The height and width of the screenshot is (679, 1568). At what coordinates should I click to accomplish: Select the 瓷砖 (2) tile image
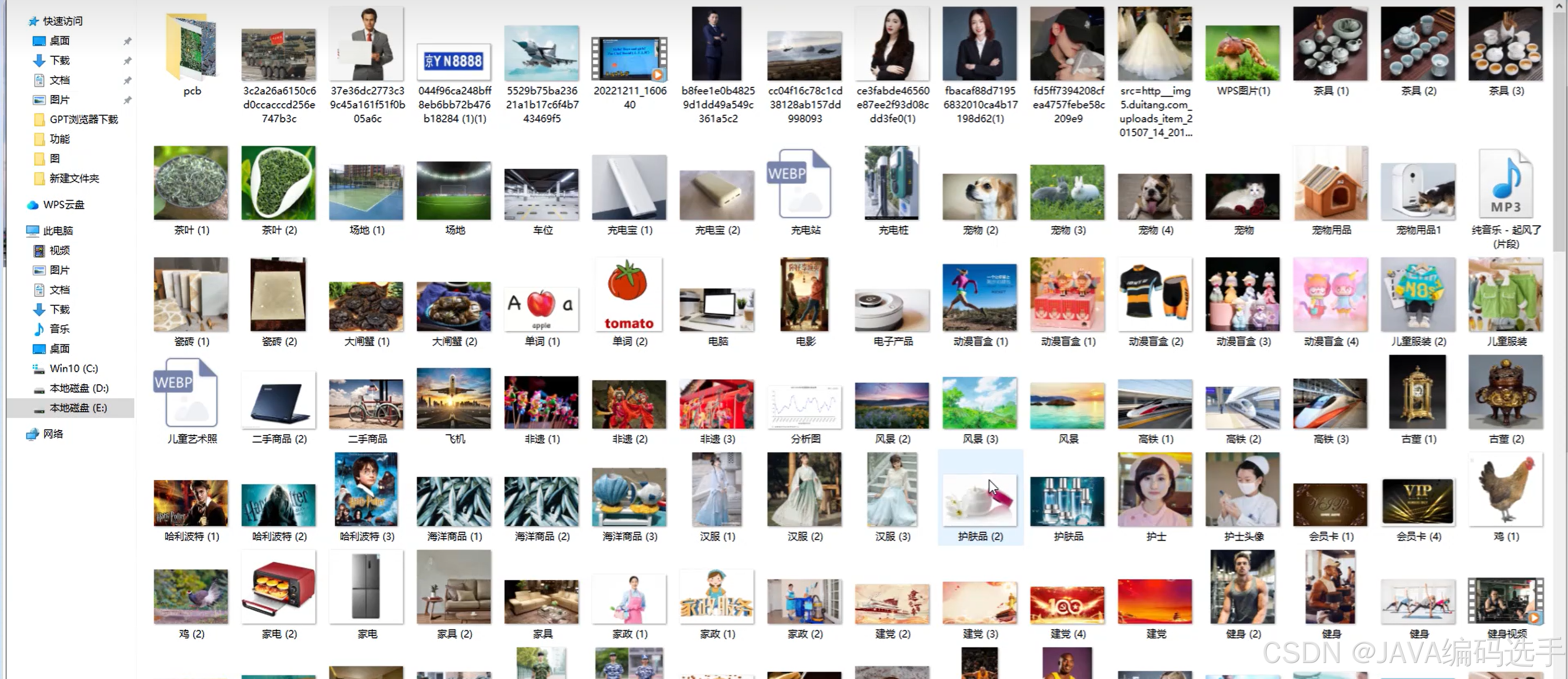coord(279,295)
